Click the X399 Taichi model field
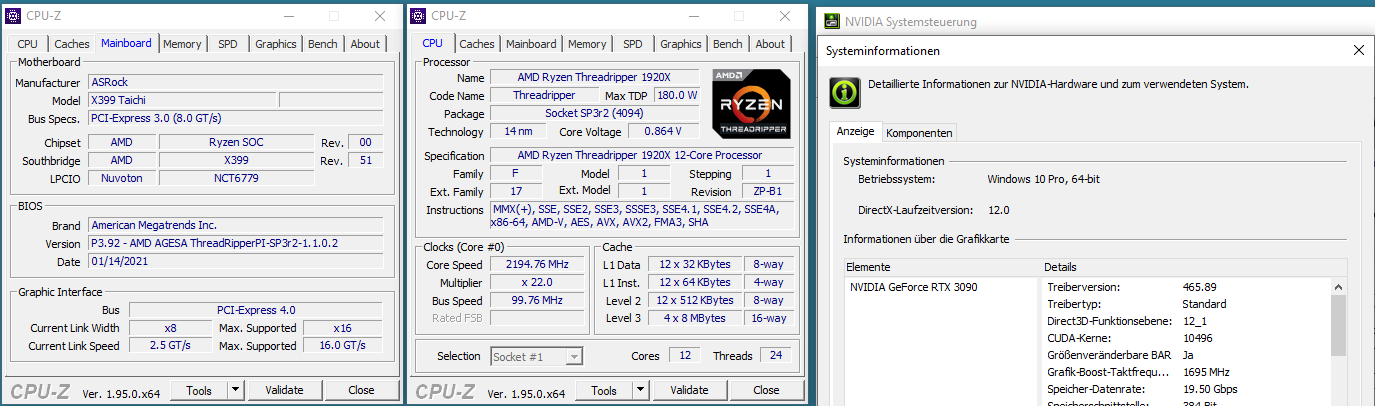This screenshot has width=1375, height=406. coord(181,100)
